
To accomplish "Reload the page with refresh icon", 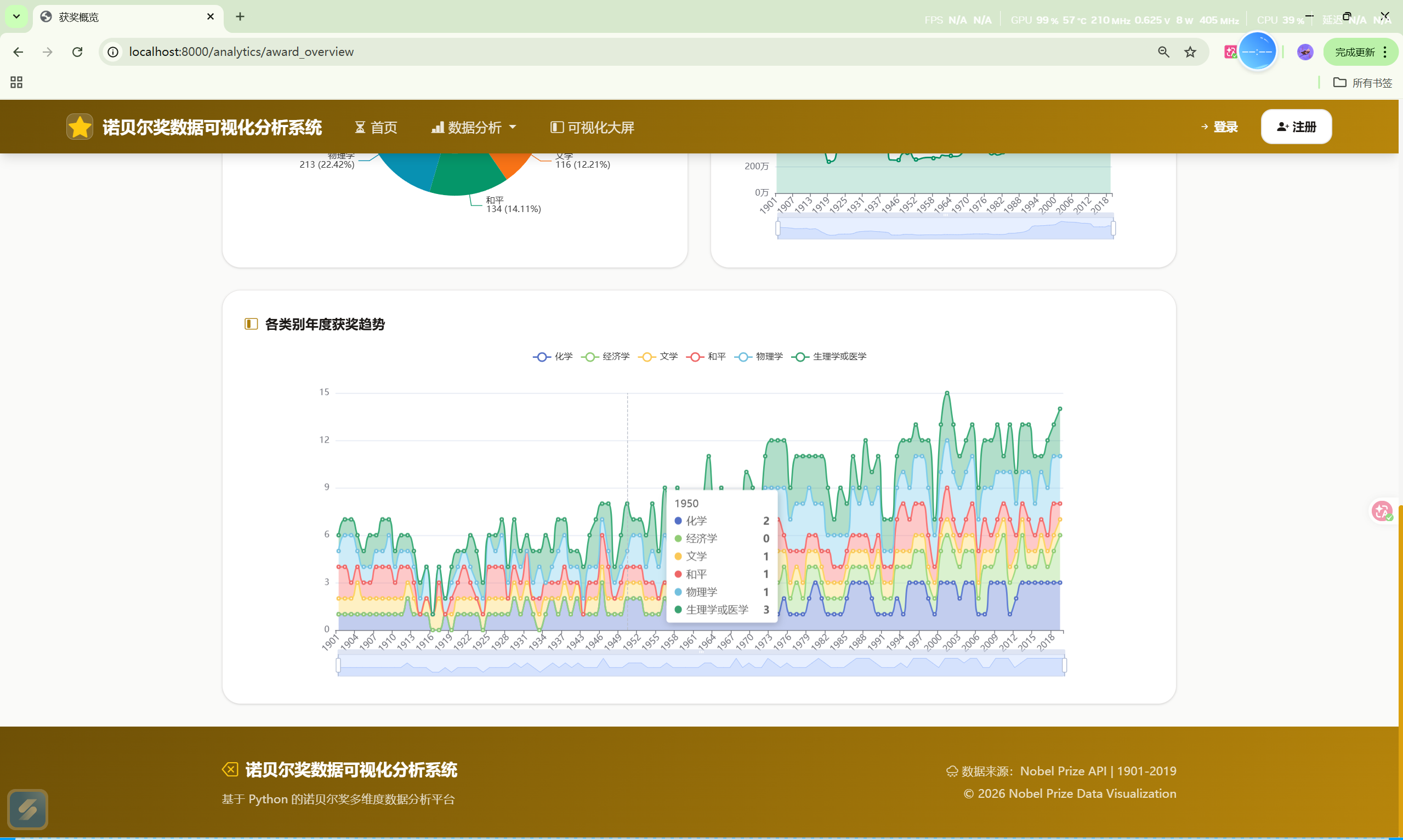I will click(x=77, y=52).
